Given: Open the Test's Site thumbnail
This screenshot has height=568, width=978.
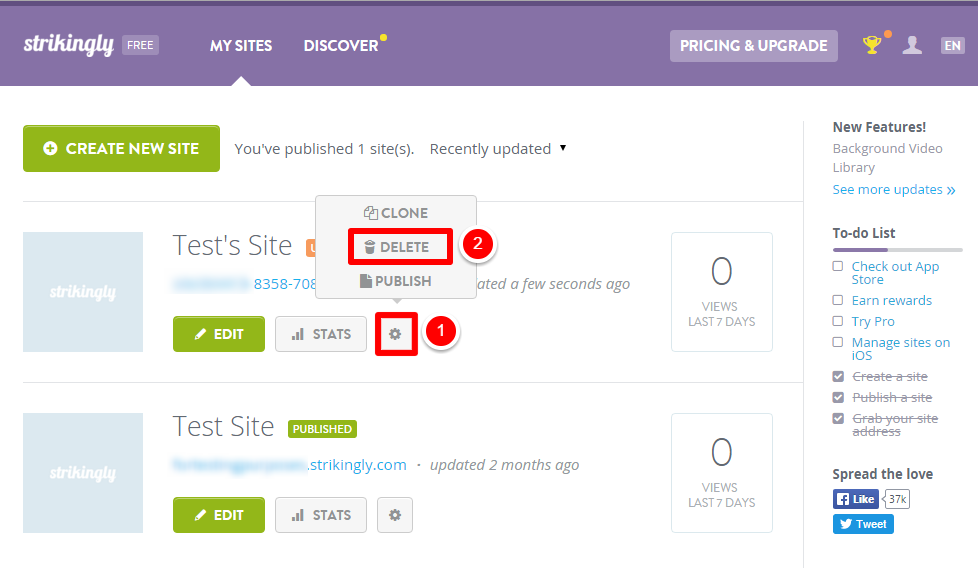Looking at the screenshot, I should [83, 292].
